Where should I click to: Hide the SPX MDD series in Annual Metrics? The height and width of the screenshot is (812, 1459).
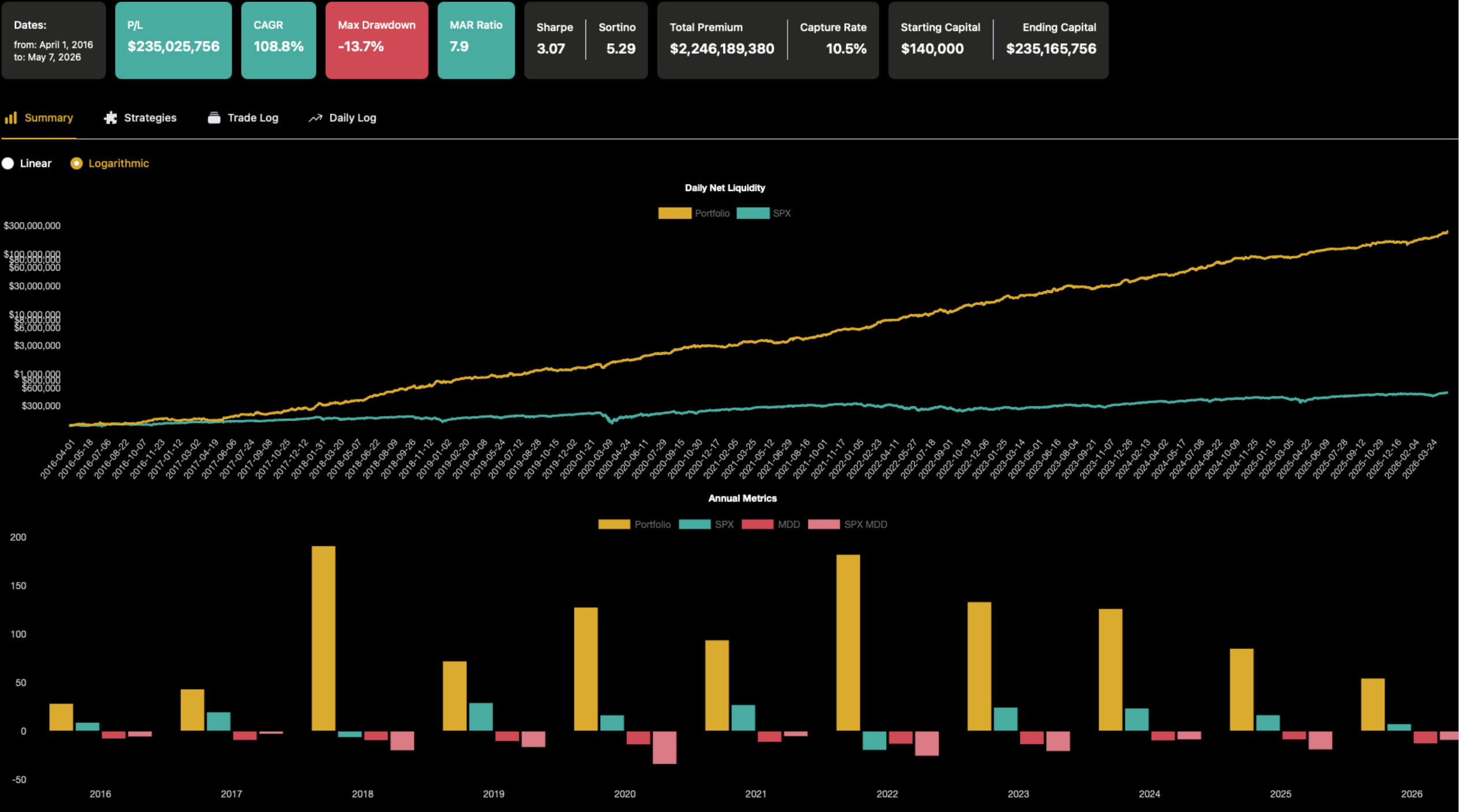(848, 524)
